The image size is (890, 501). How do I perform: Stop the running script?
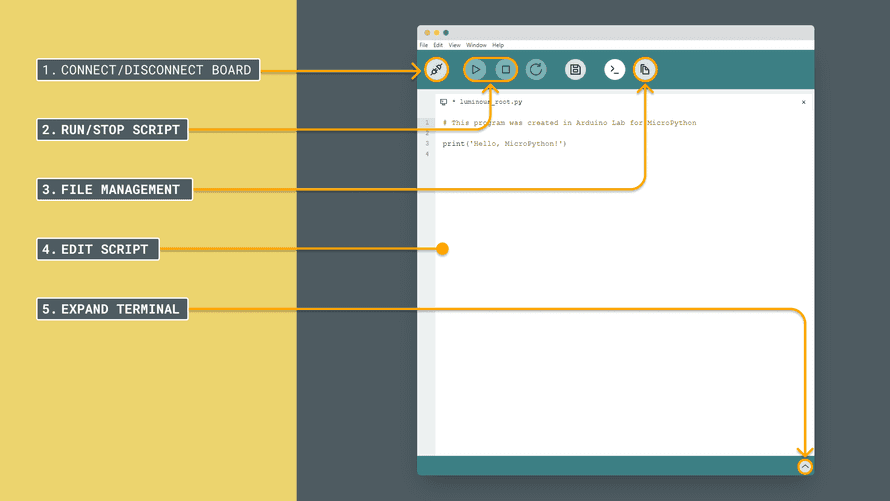(x=505, y=70)
